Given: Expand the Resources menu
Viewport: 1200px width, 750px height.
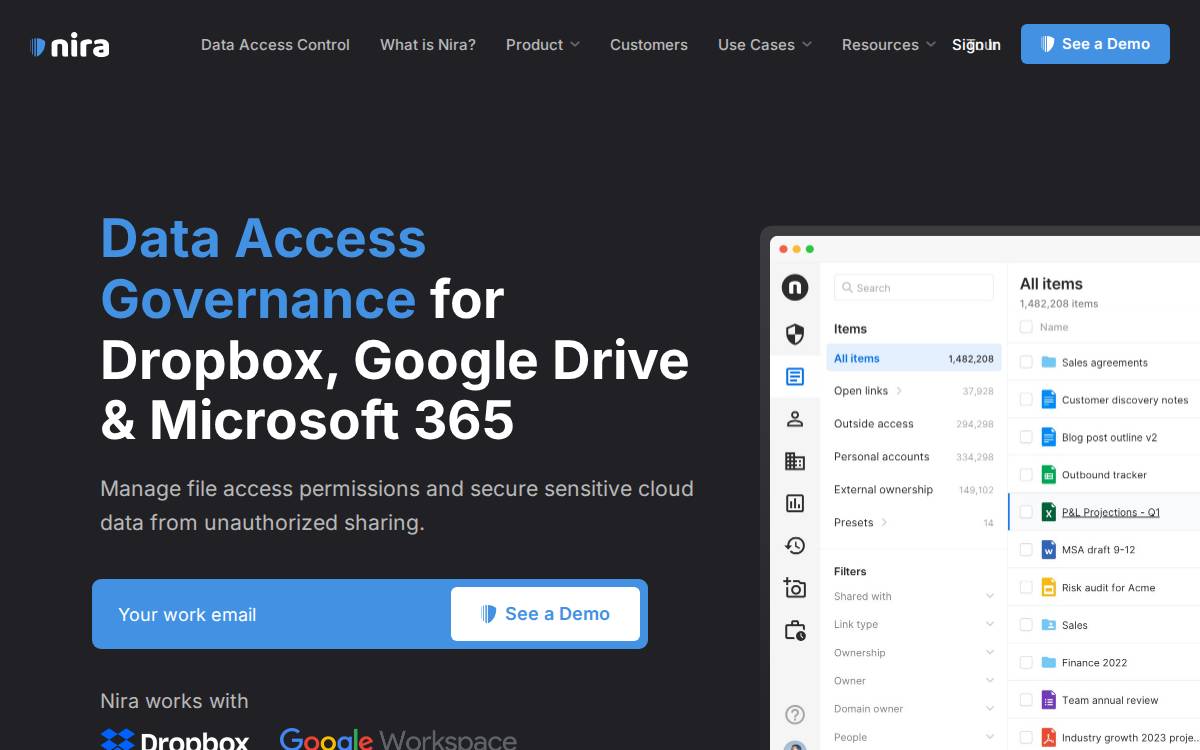Looking at the screenshot, I should [x=889, y=45].
